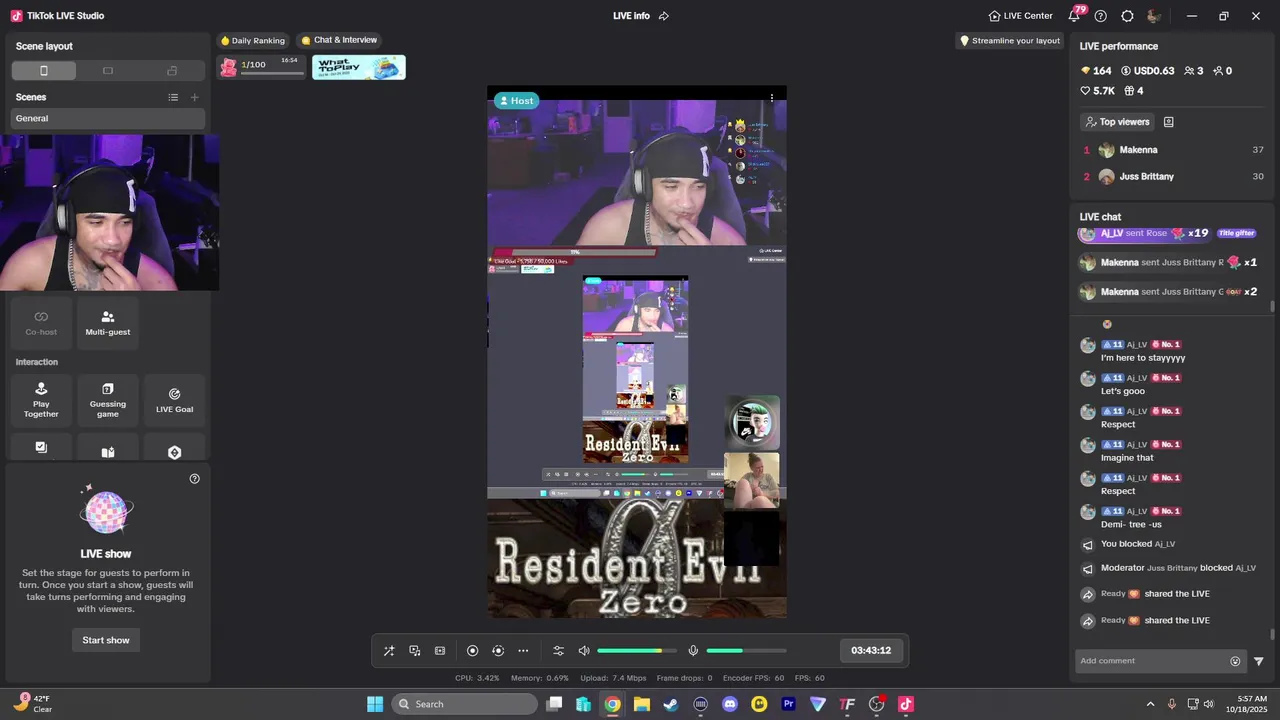Open the media and music source icon

(x=415, y=651)
